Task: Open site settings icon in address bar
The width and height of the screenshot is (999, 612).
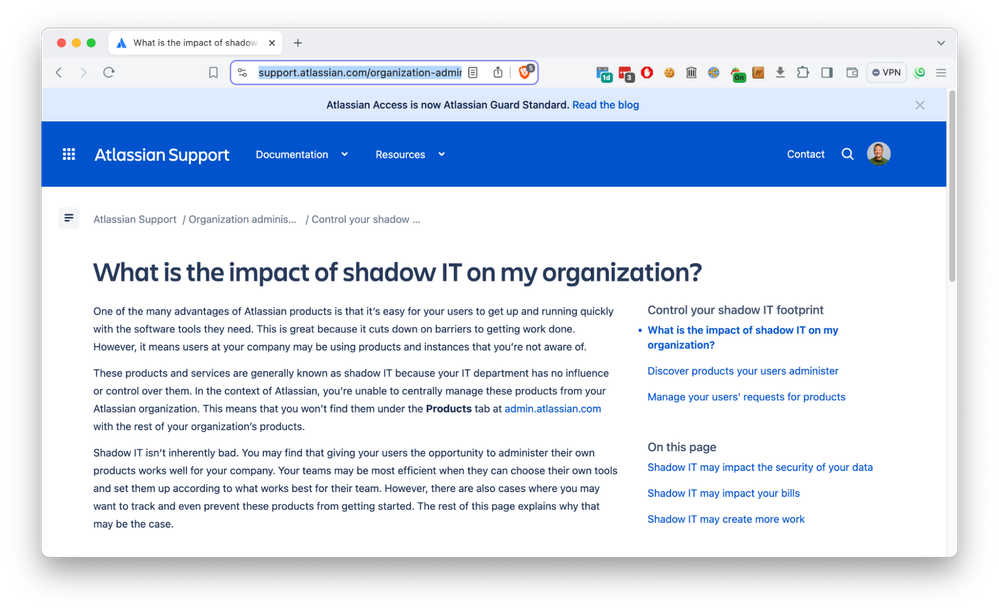Action: (x=243, y=73)
